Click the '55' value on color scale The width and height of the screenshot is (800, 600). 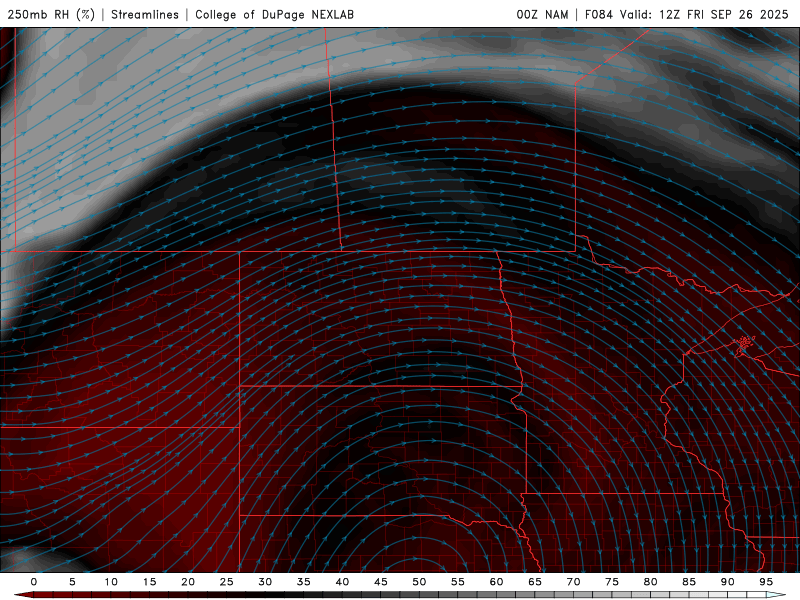click(x=458, y=582)
